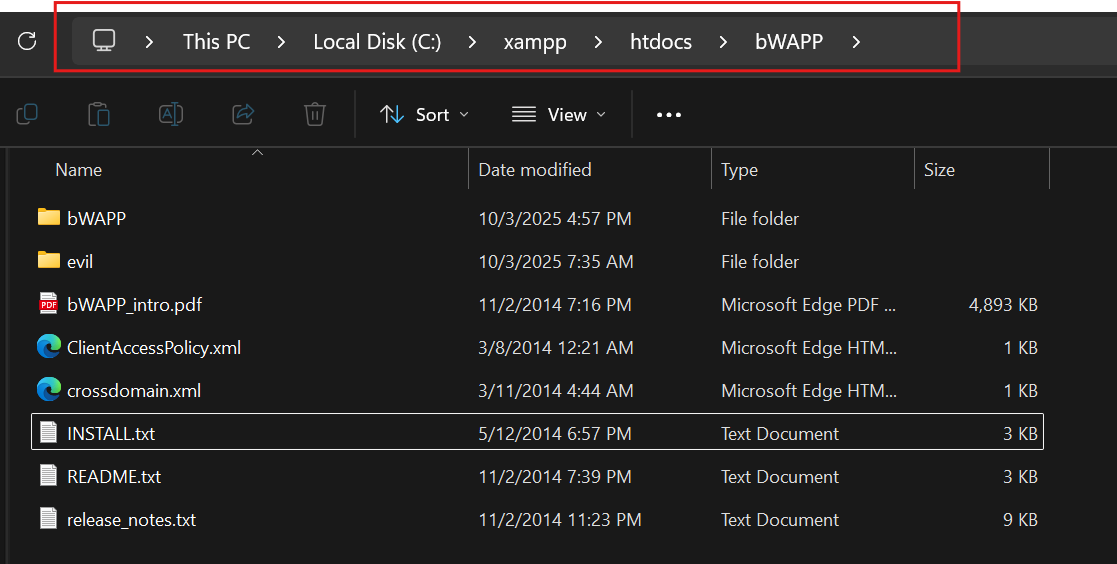Open the View dropdown menu
The image size is (1117, 564).
point(558,114)
